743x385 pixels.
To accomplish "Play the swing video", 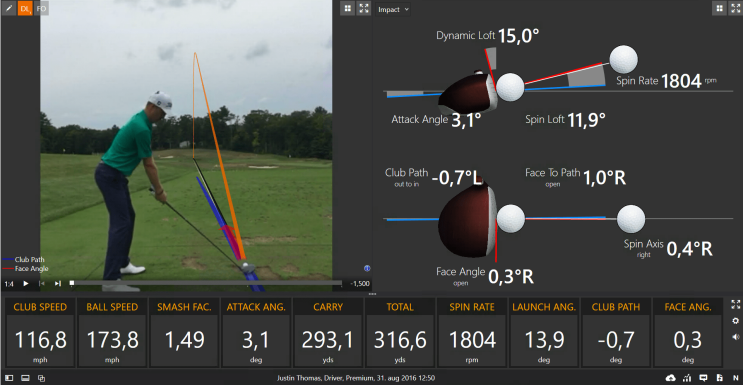I will click(26, 284).
